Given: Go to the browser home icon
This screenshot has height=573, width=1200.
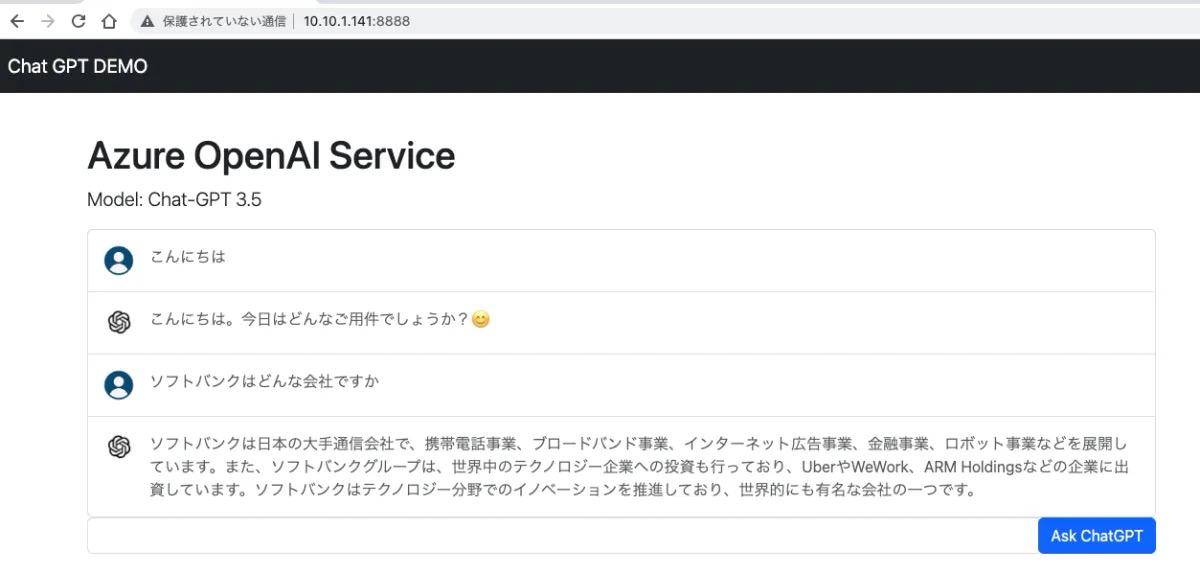Looking at the screenshot, I should point(110,20).
